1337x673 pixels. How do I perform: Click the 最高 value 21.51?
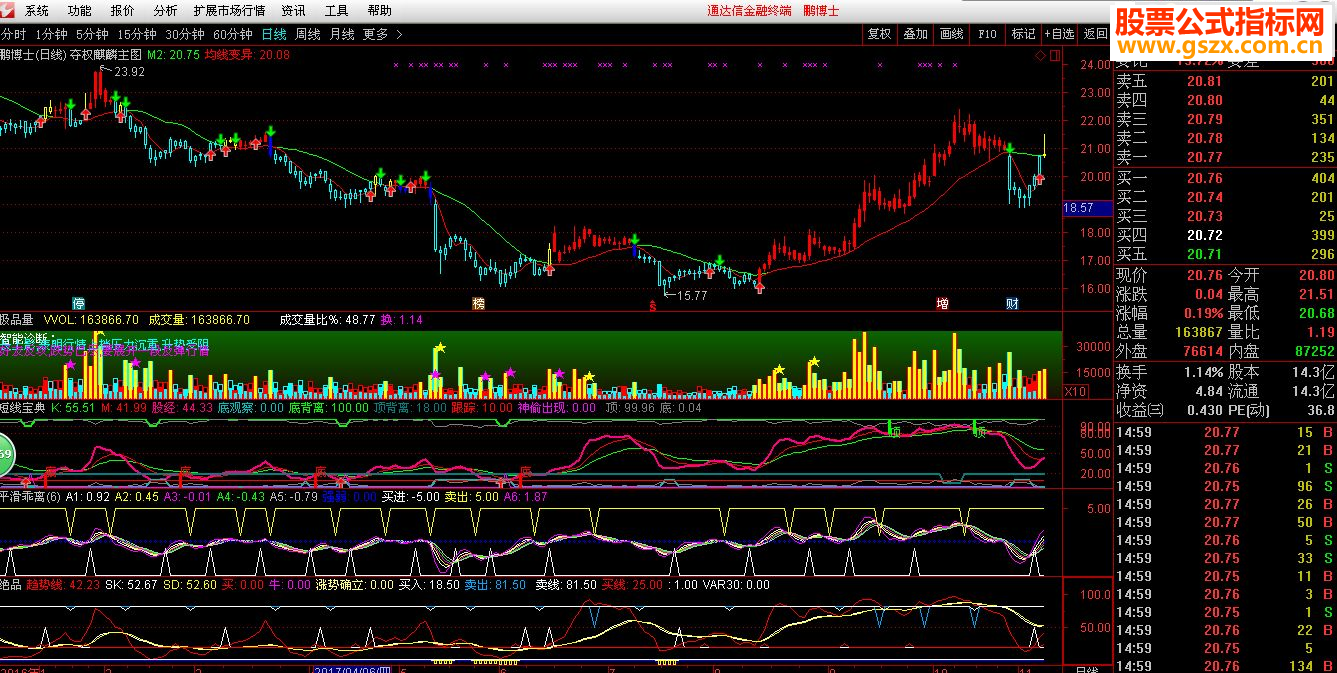[1316, 295]
